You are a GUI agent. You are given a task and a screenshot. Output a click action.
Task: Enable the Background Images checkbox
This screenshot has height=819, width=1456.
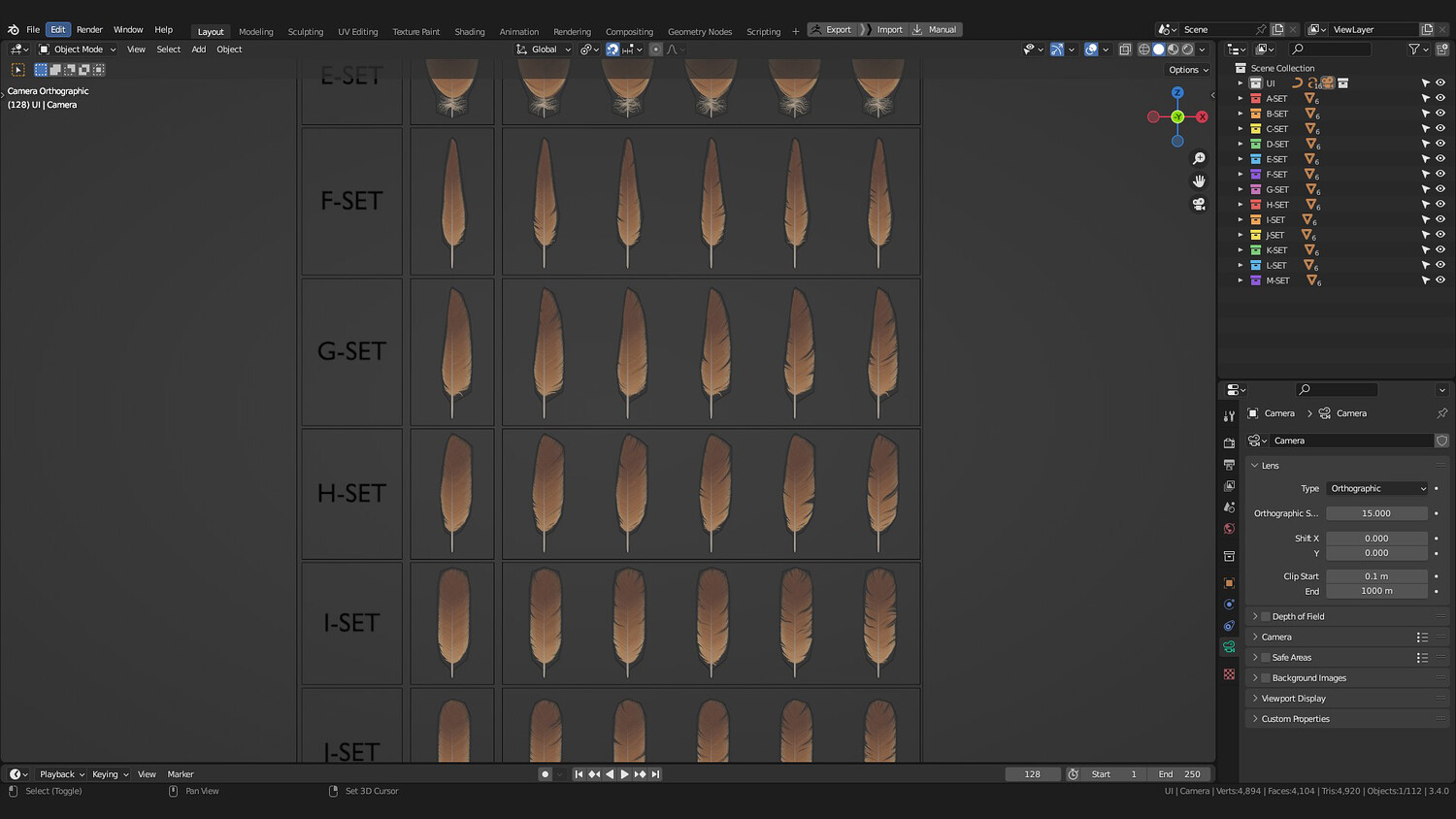tap(1266, 678)
